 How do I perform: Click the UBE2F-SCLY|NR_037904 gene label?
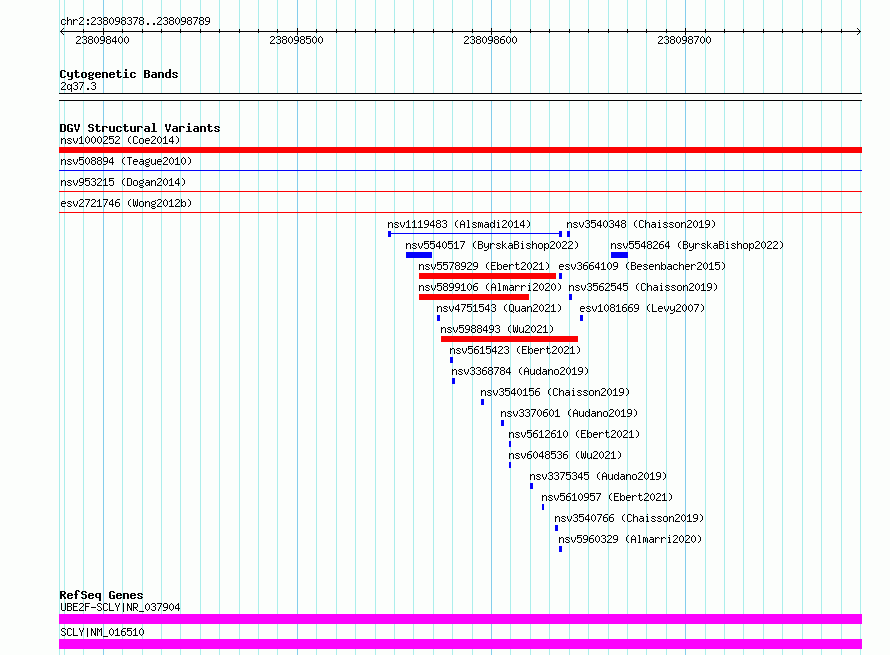pyautogui.click(x=120, y=607)
